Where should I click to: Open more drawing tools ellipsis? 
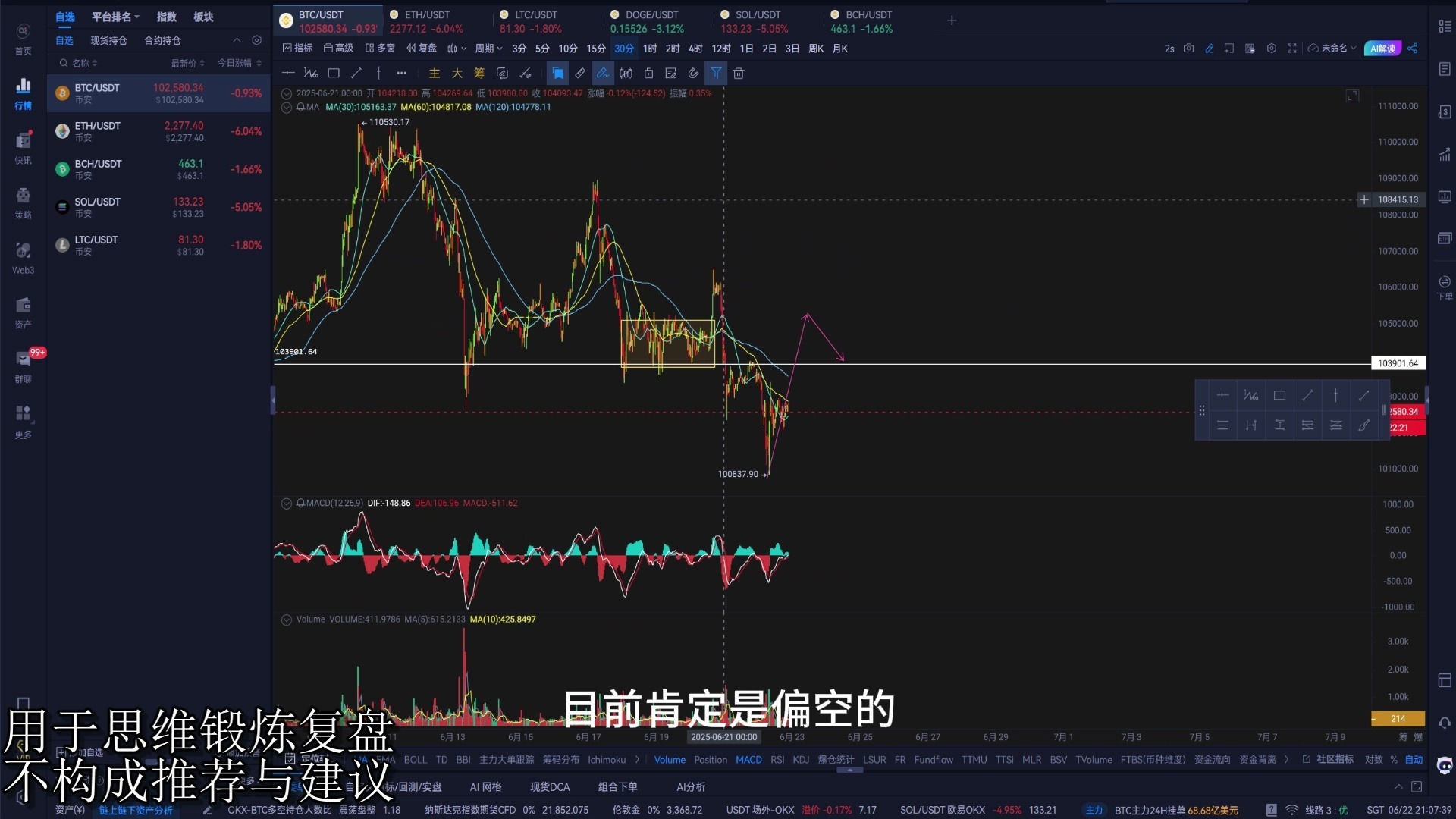coord(402,74)
